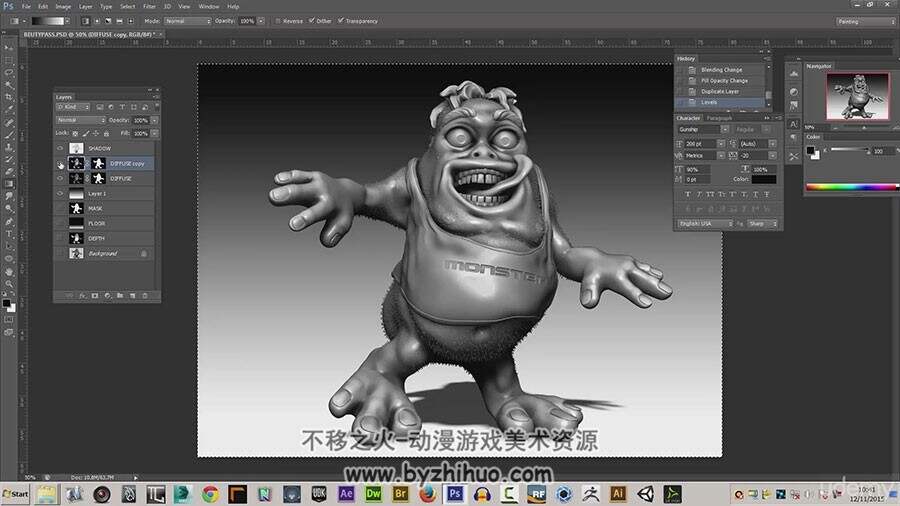Pick a color from the spectrum ramp
This screenshot has height=506, width=900.
click(851, 187)
